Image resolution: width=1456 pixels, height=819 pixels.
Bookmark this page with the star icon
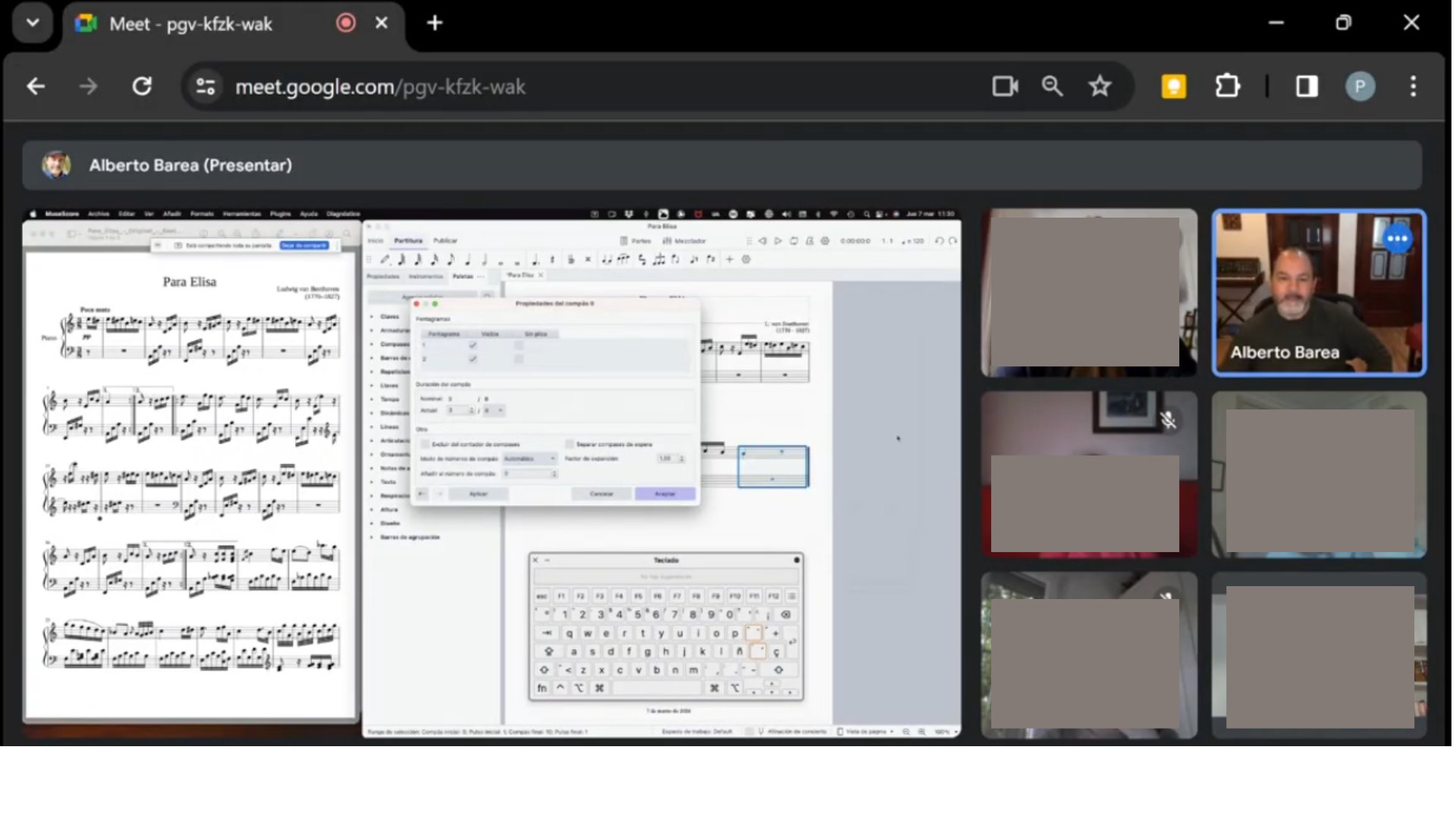coord(1100,86)
